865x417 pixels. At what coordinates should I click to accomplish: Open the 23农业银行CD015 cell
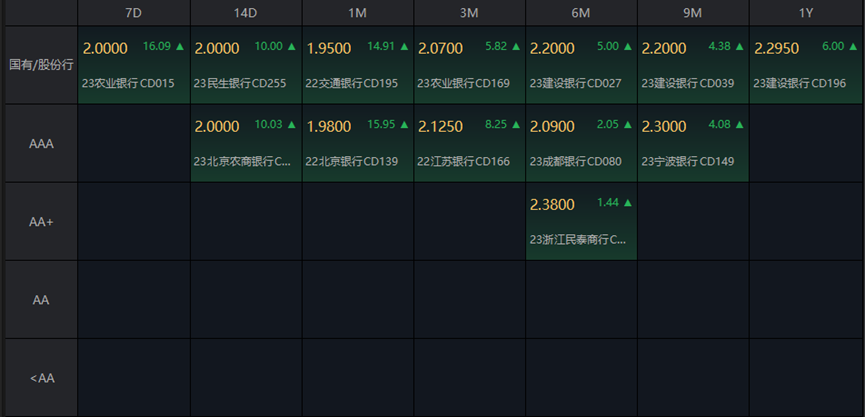(x=134, y=65)
